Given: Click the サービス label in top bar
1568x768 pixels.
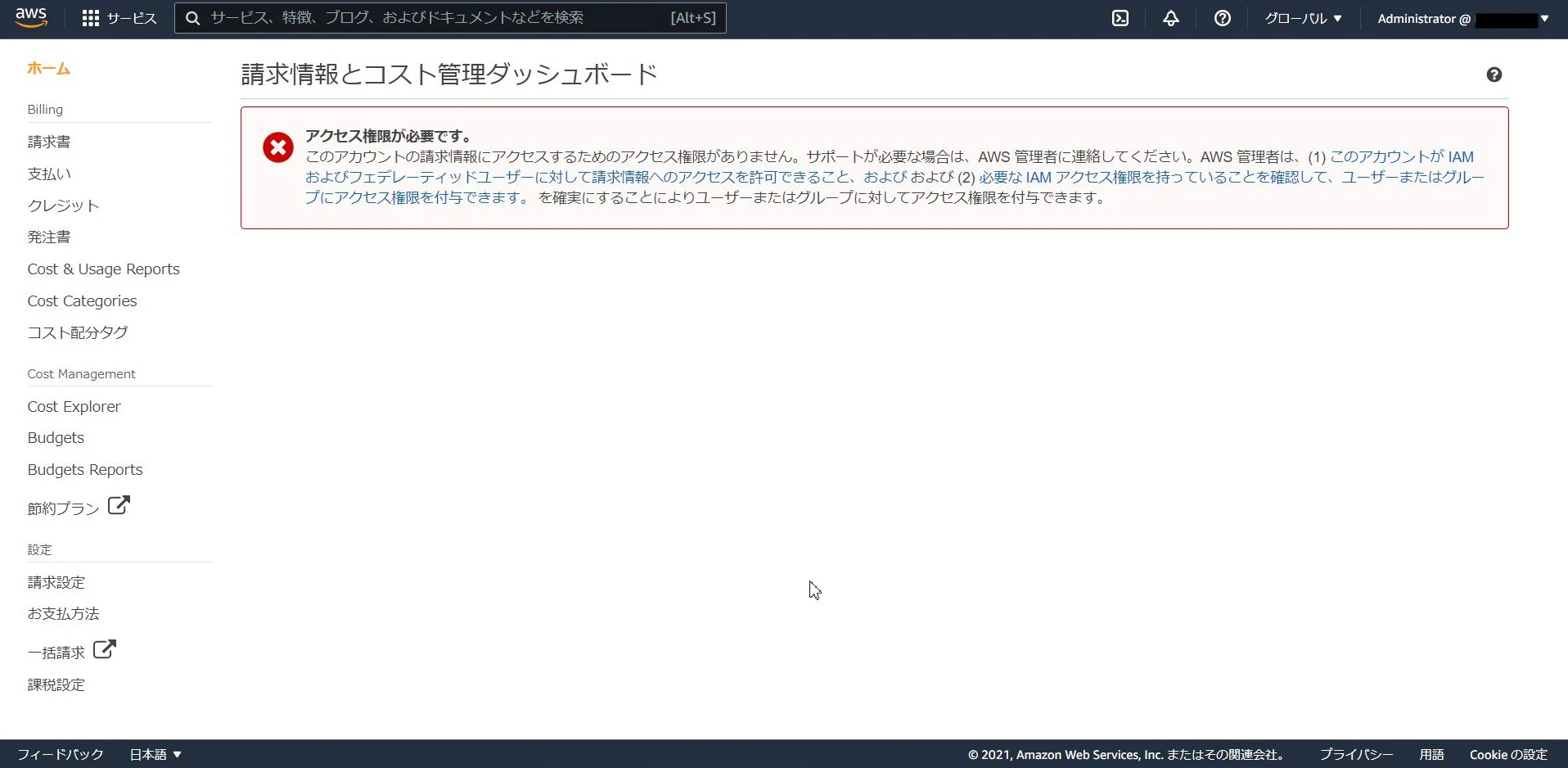Looking at the screenshot, I should (x=132, y=18).
